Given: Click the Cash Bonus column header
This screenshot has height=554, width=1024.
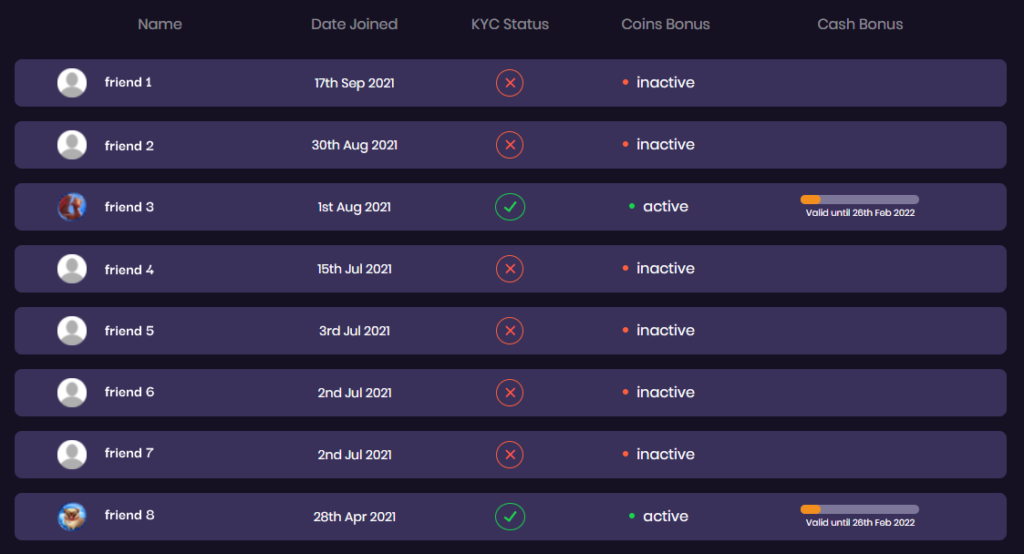Looking at the screenshot, I should (860, 24).
